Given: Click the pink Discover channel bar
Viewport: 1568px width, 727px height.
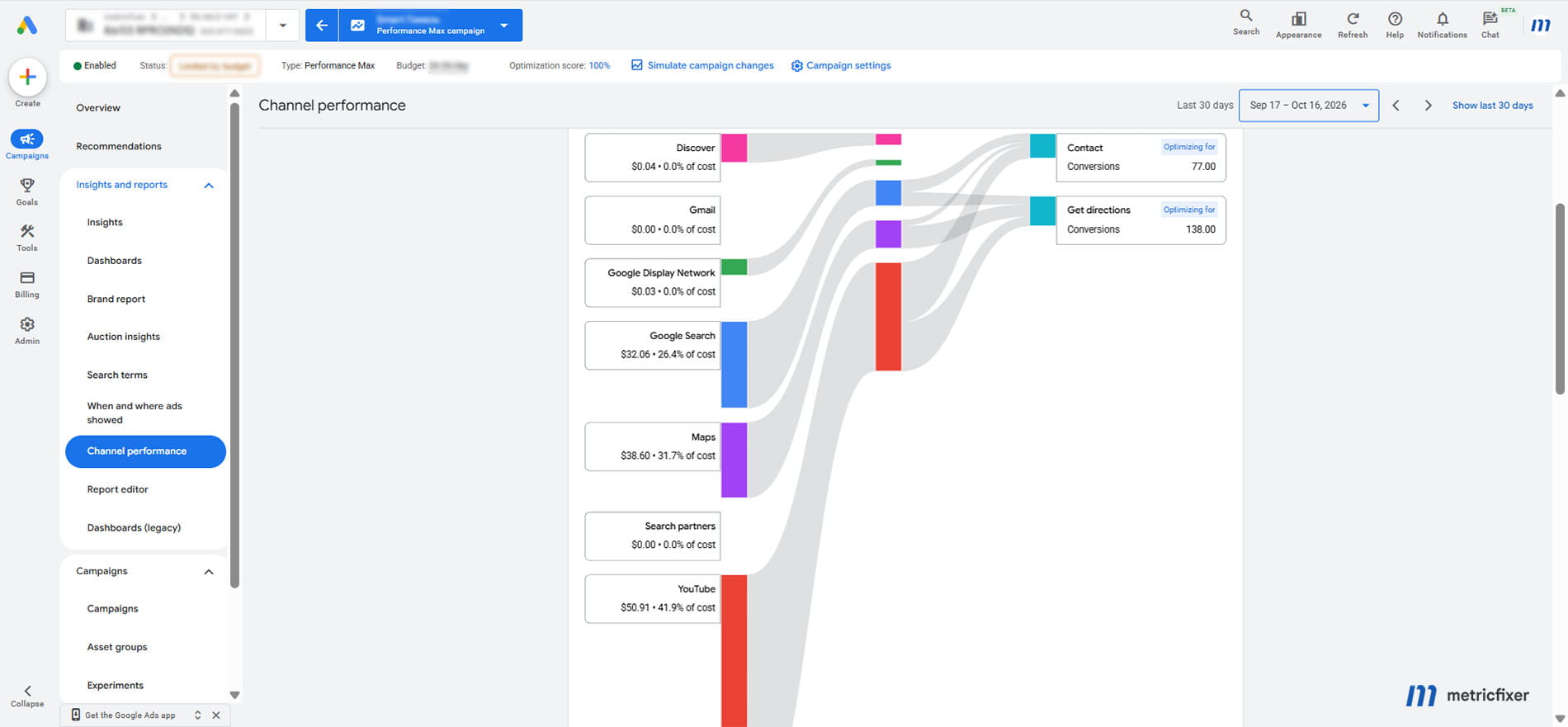Looking at the screenshot, I should click(x=734, y=148).
